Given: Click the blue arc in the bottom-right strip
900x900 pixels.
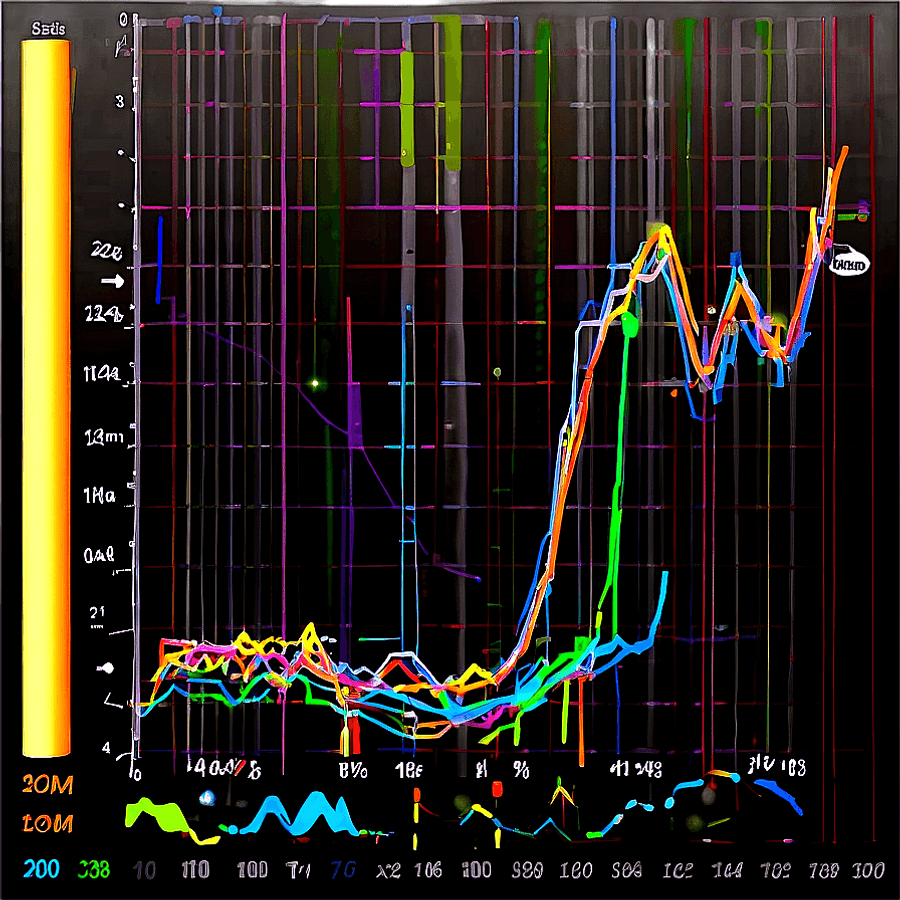Looking at the screenshot, I should coord(780,793).
